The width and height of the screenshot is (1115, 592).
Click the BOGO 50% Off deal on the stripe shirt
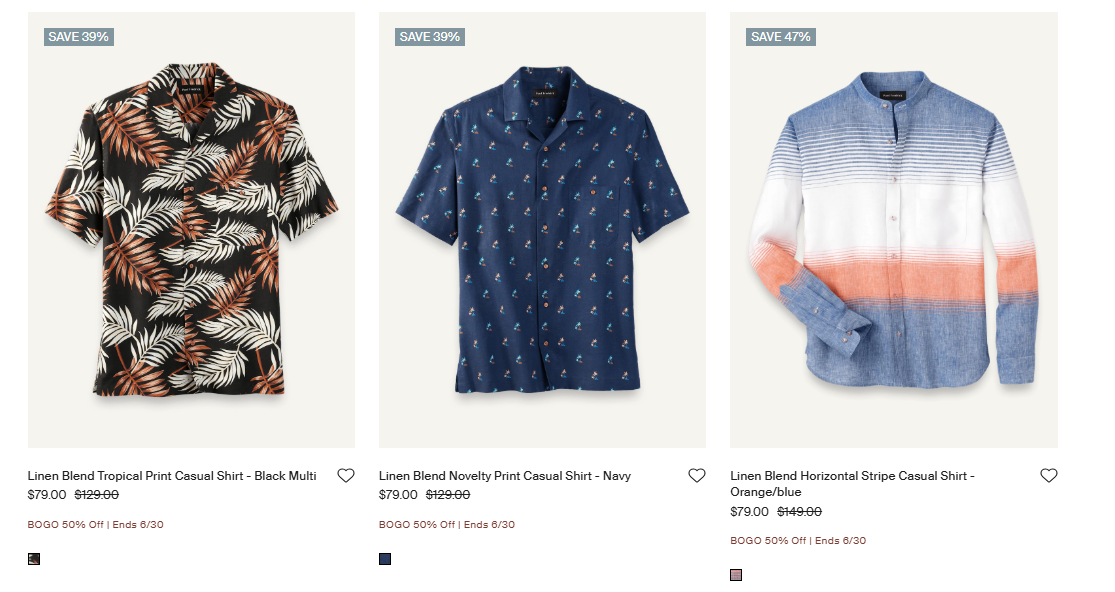[x=798, y=540]
